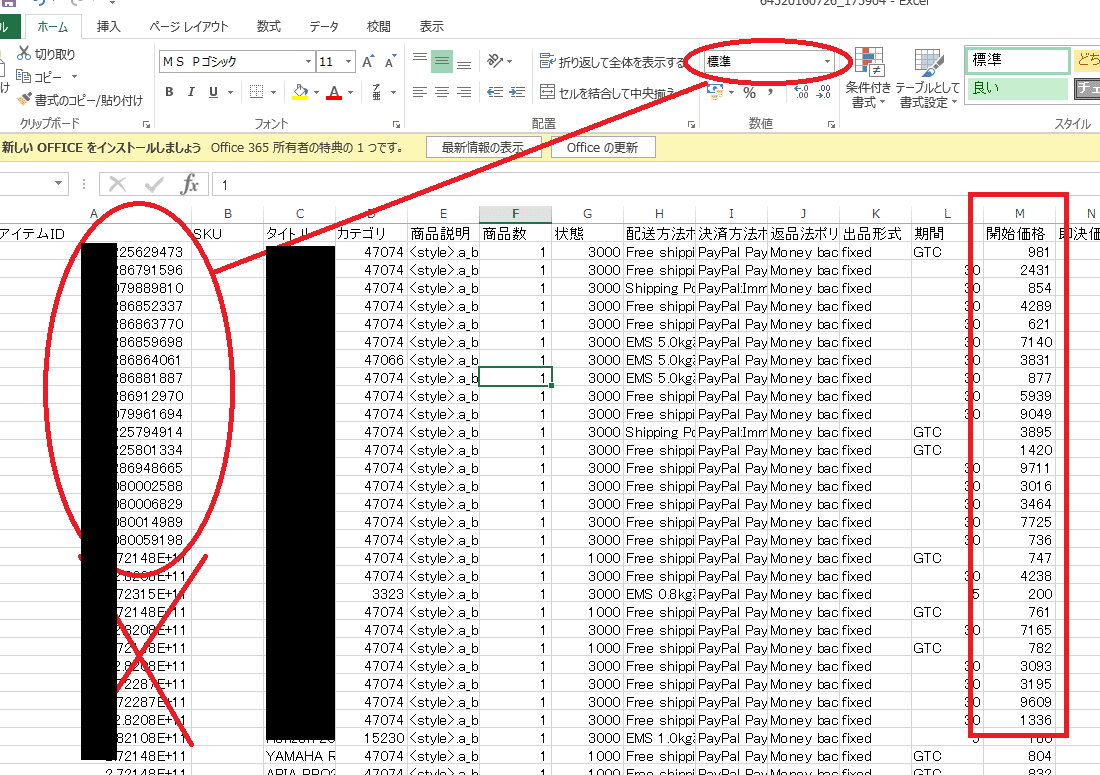The image size is (1100, 775).
Task: Open the font size 11 dropdown
Action: (x=348, y=62)
